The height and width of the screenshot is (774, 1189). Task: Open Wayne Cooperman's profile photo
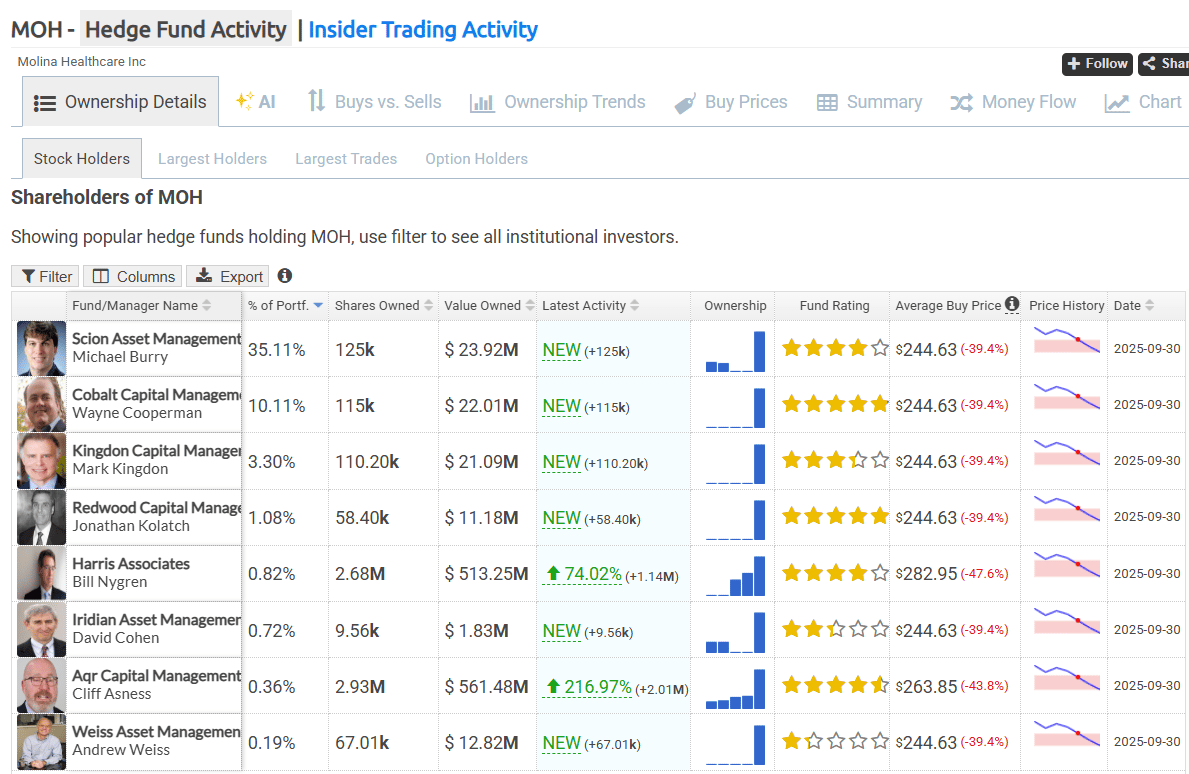coord(41,405)
